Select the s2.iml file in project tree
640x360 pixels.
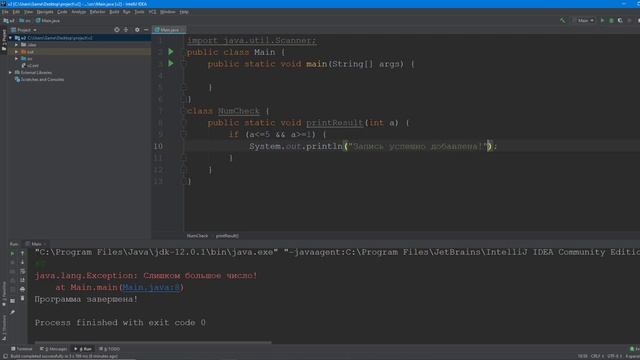pyautogui.click(x=30, y=65)
